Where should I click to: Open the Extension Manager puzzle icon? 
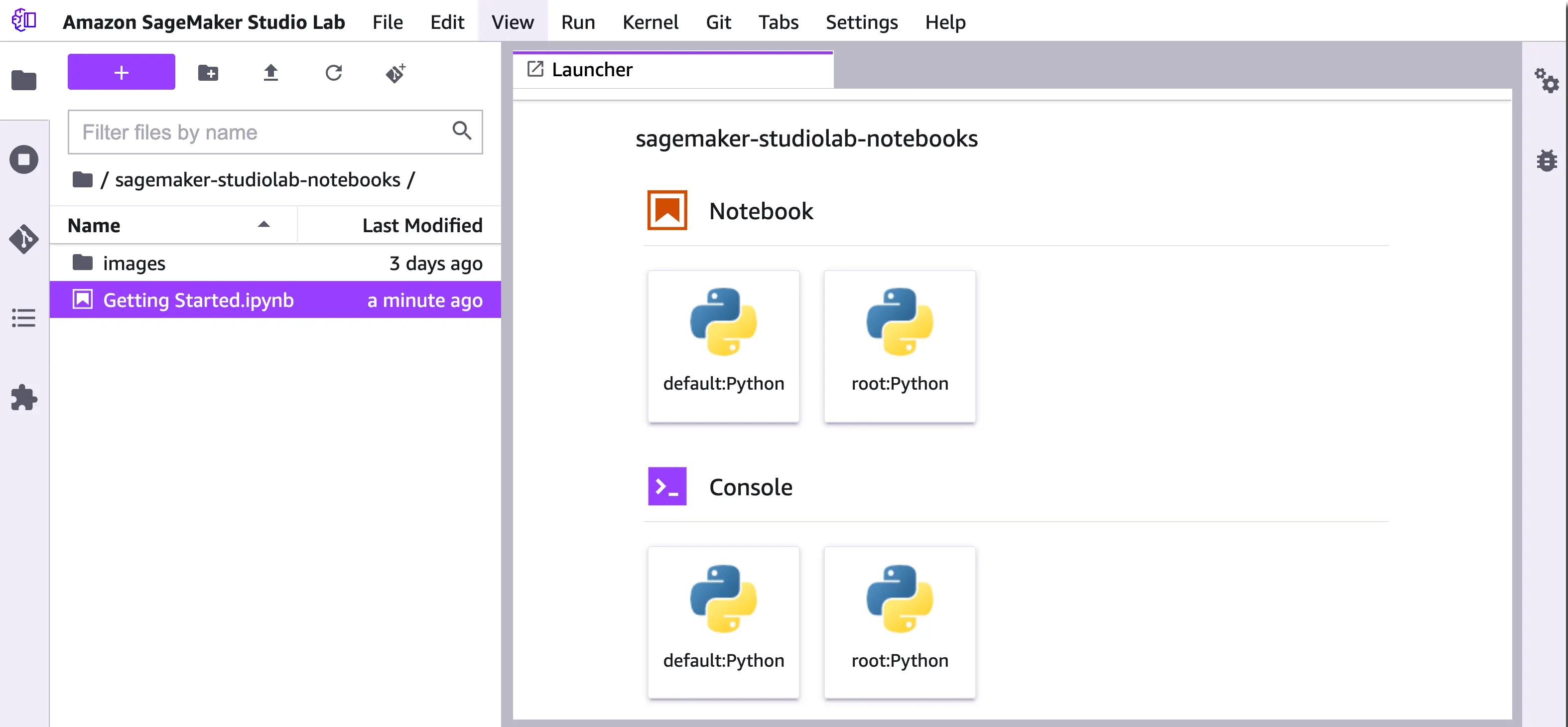click(x=24, y=398)
